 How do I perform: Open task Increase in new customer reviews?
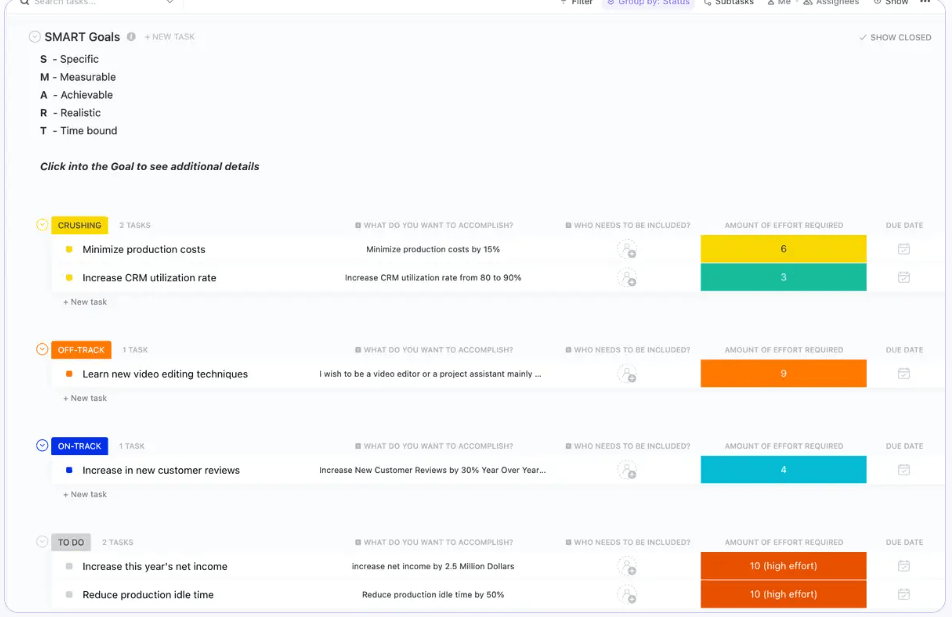coord(161,471)
